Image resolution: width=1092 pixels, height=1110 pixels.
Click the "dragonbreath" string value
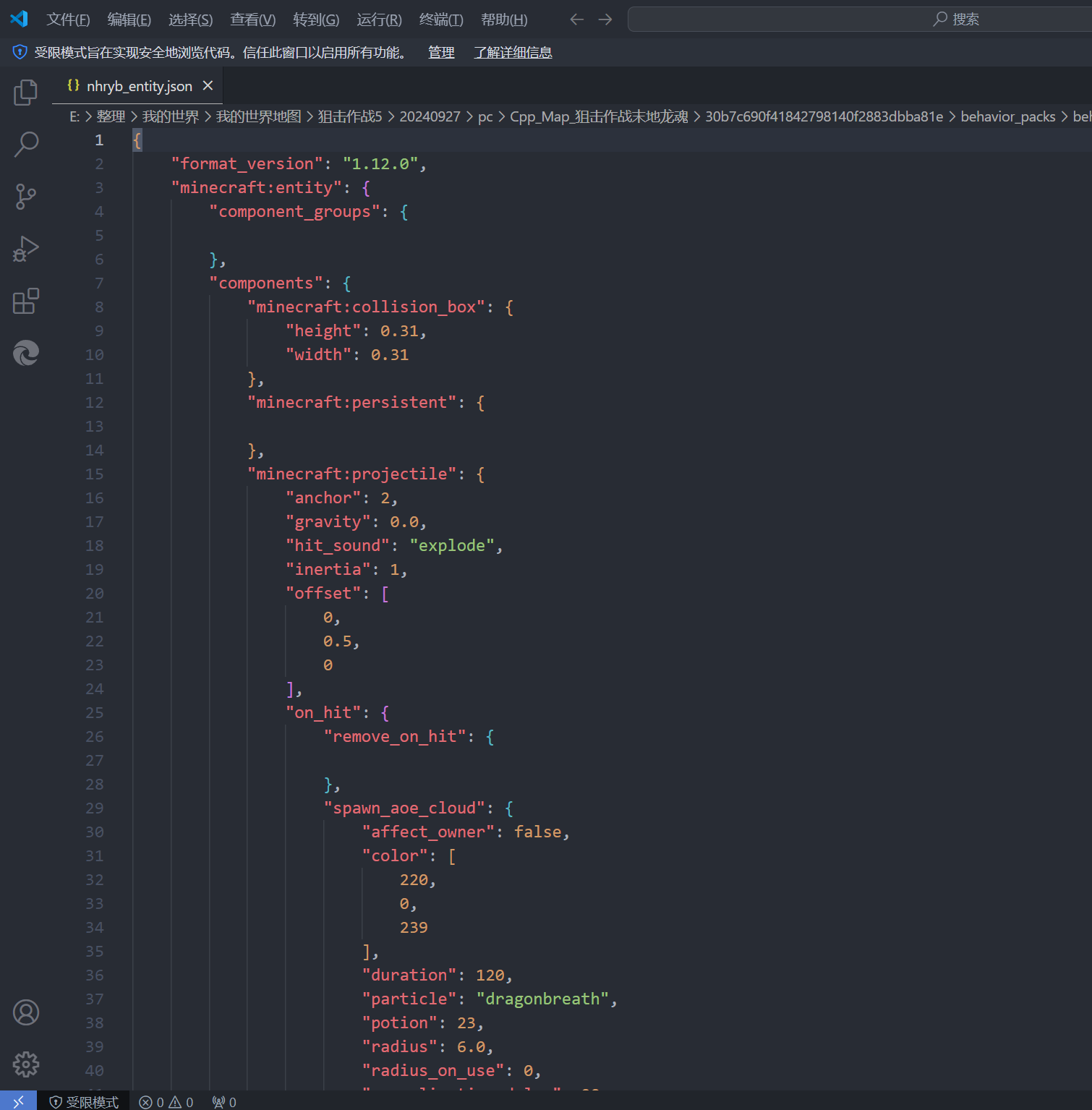click(542, 999)
